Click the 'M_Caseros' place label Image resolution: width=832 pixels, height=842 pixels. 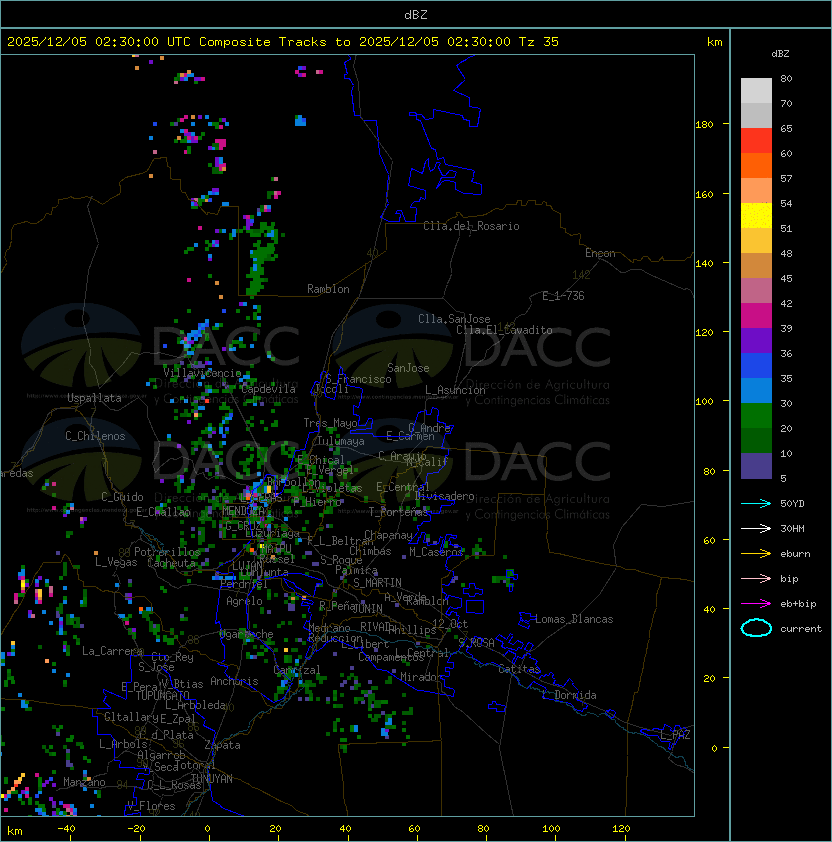(x=436, y=551)
